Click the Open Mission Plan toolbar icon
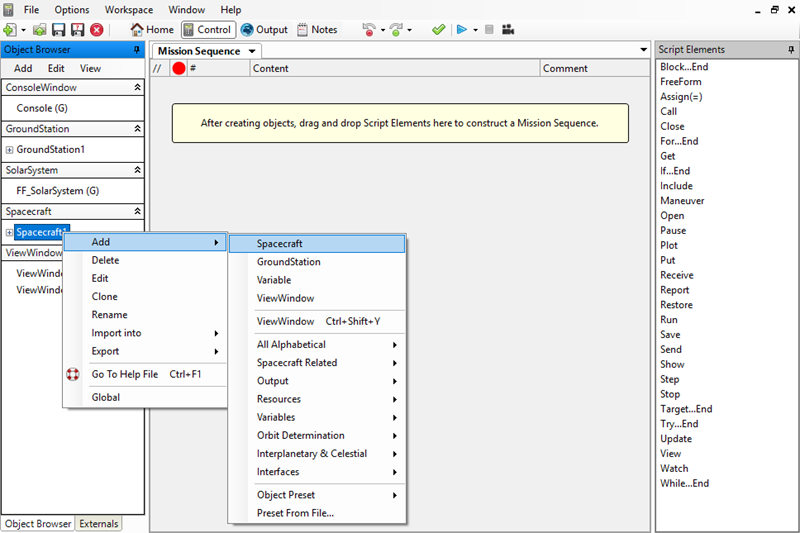The image size is (800, 533). 40,30
